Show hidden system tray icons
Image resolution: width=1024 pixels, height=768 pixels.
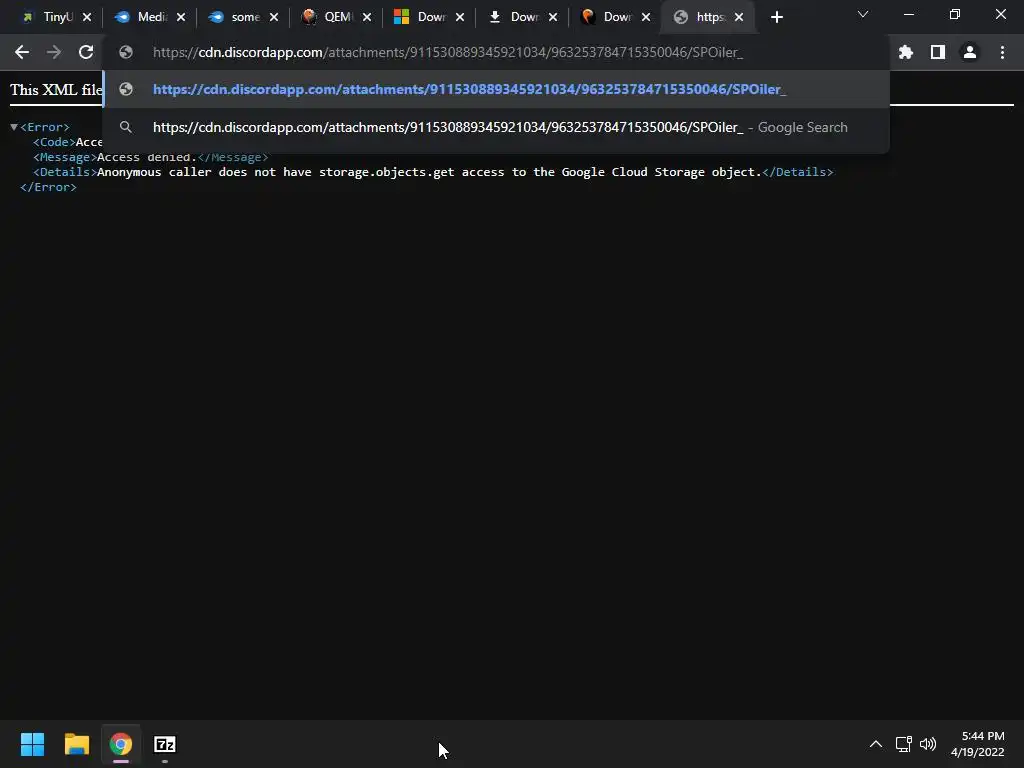(876, 744)
